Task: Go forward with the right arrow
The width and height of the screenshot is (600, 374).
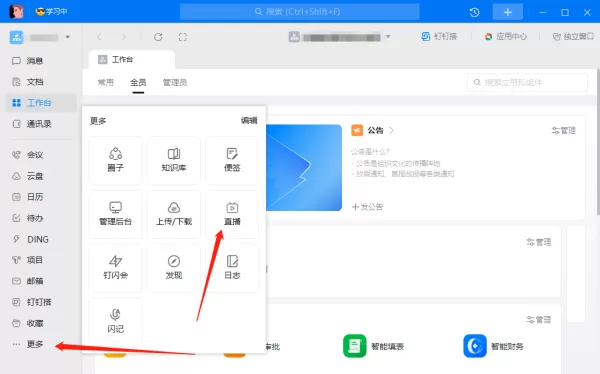Action: tap(123, 37)
